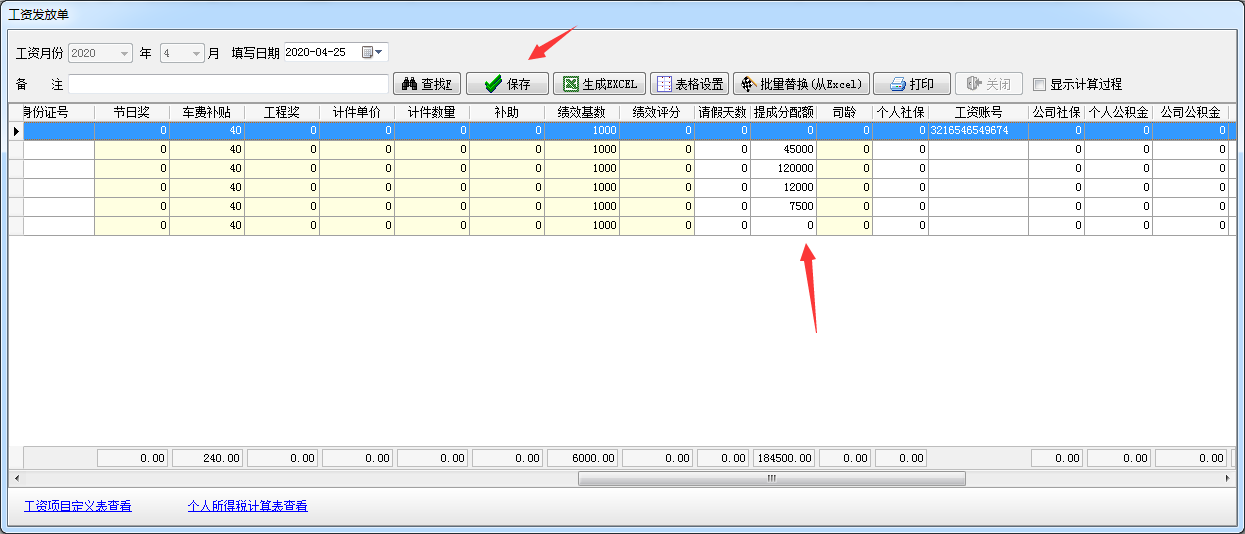Click the 绩效基数 column header

pos(581,112)
